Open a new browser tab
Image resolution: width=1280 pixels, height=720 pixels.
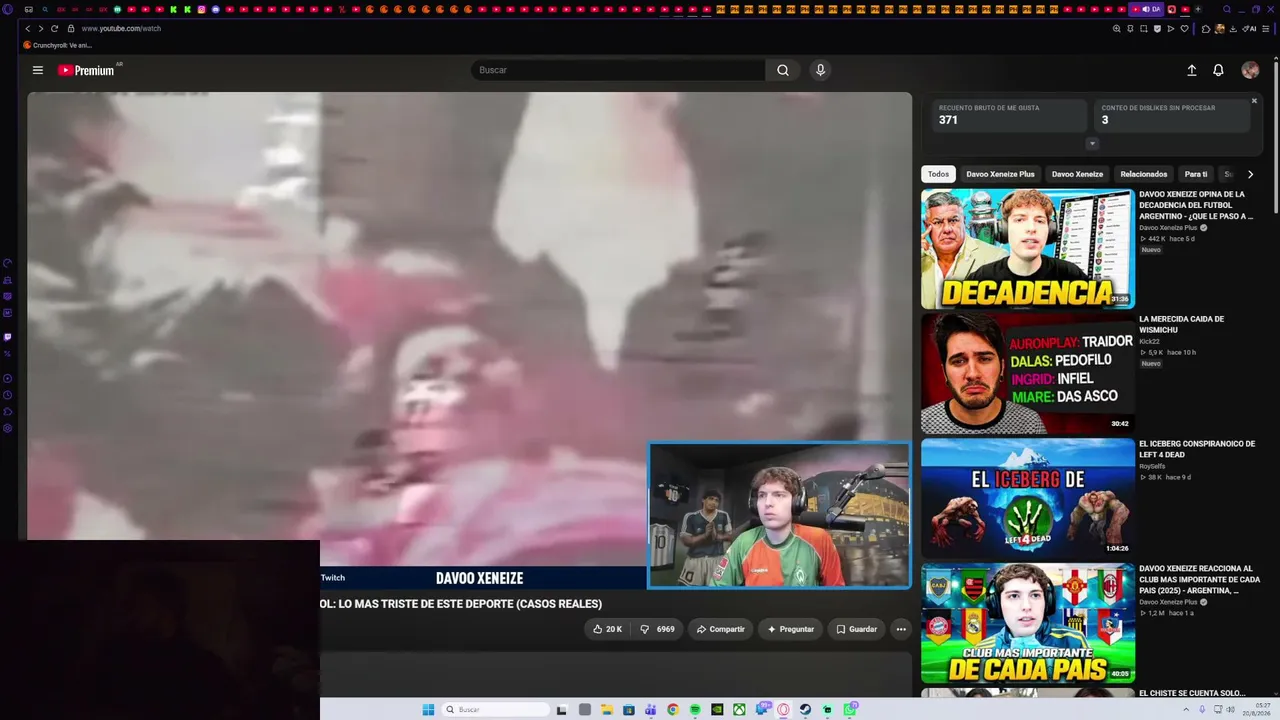pos(1198,9)
